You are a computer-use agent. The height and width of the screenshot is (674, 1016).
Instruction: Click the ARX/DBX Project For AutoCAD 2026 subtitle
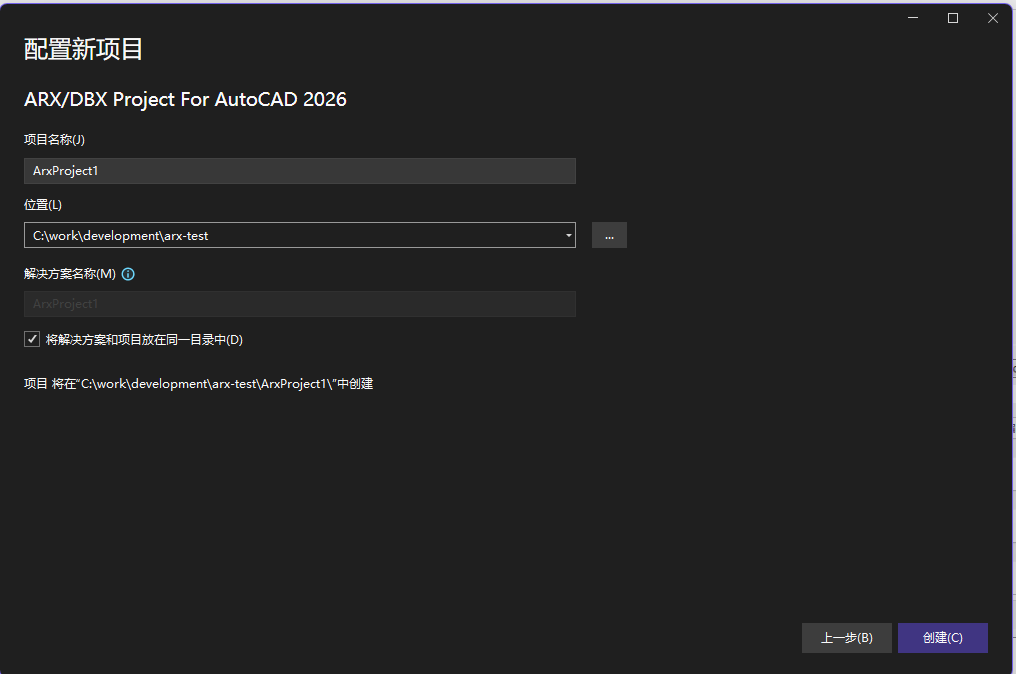[x=185, y=100]
